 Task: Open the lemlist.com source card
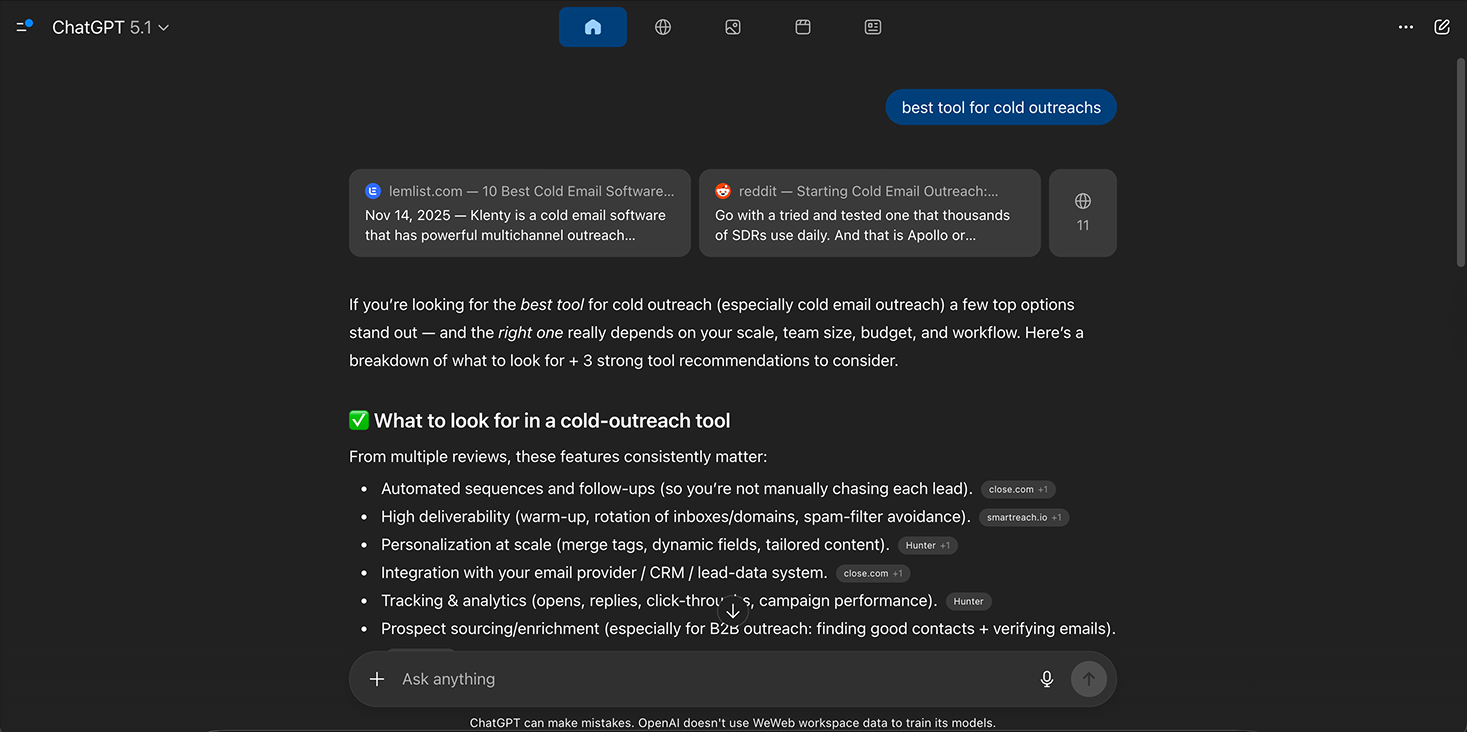tap(519, 212)
